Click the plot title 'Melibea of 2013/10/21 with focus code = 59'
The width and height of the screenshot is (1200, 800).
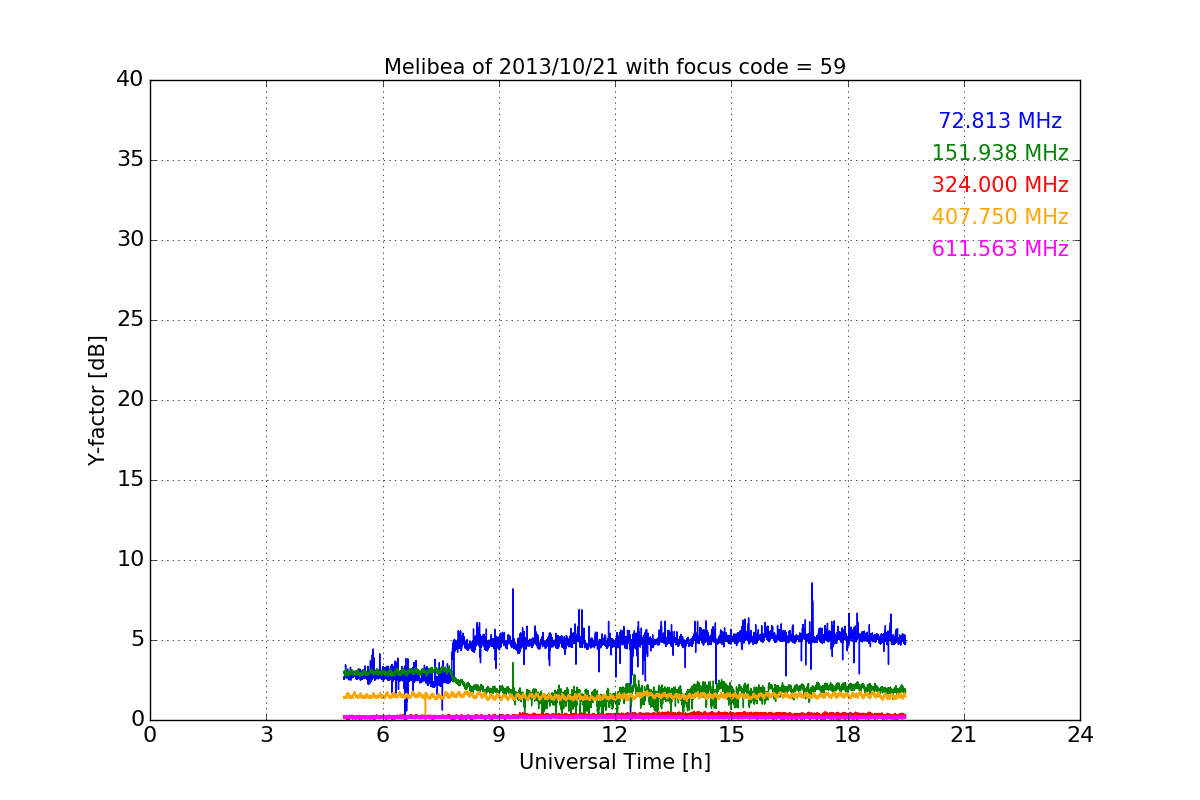point(615,67)
